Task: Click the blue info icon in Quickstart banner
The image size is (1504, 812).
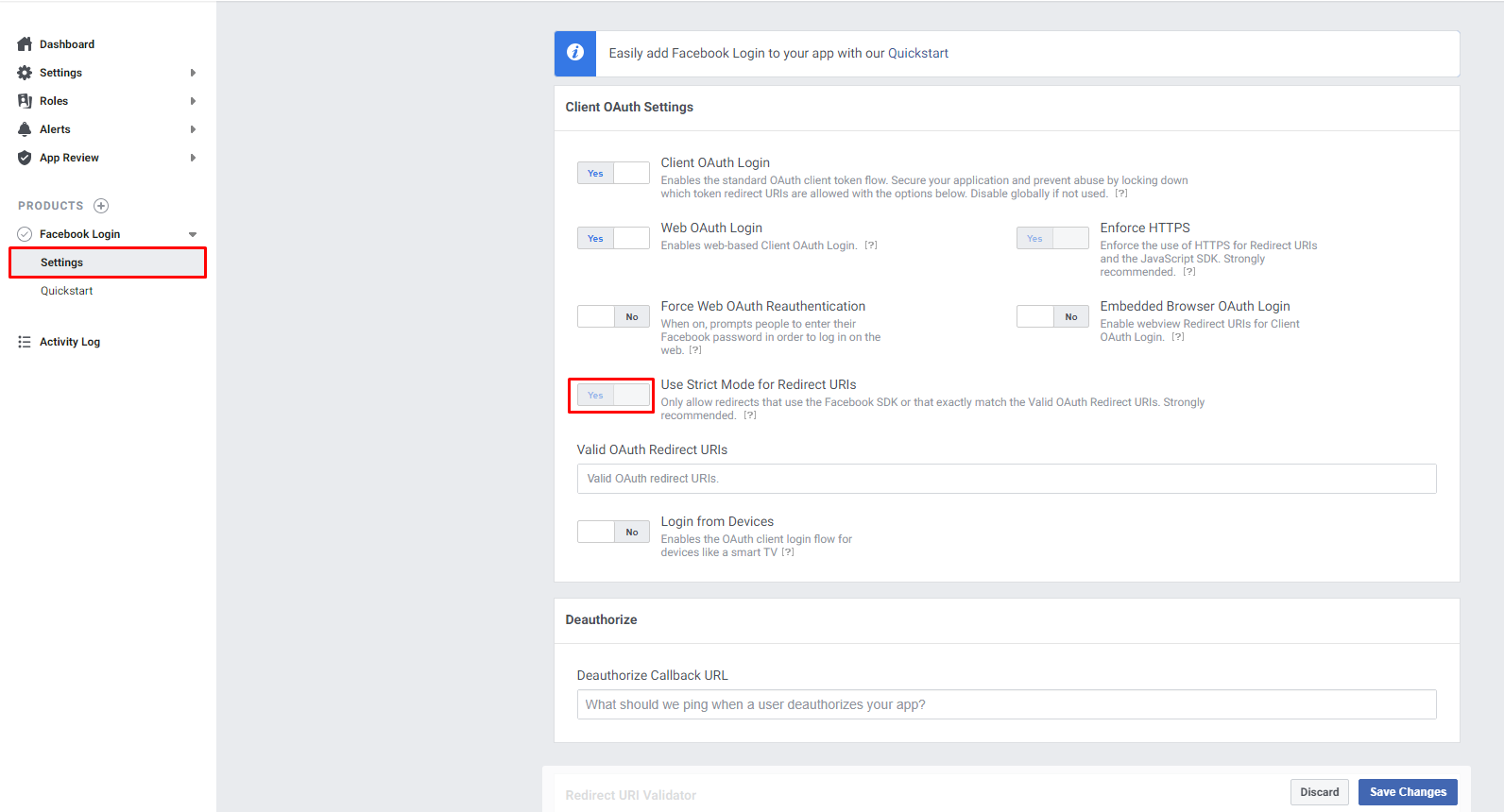Action: [x=575, y=53]
